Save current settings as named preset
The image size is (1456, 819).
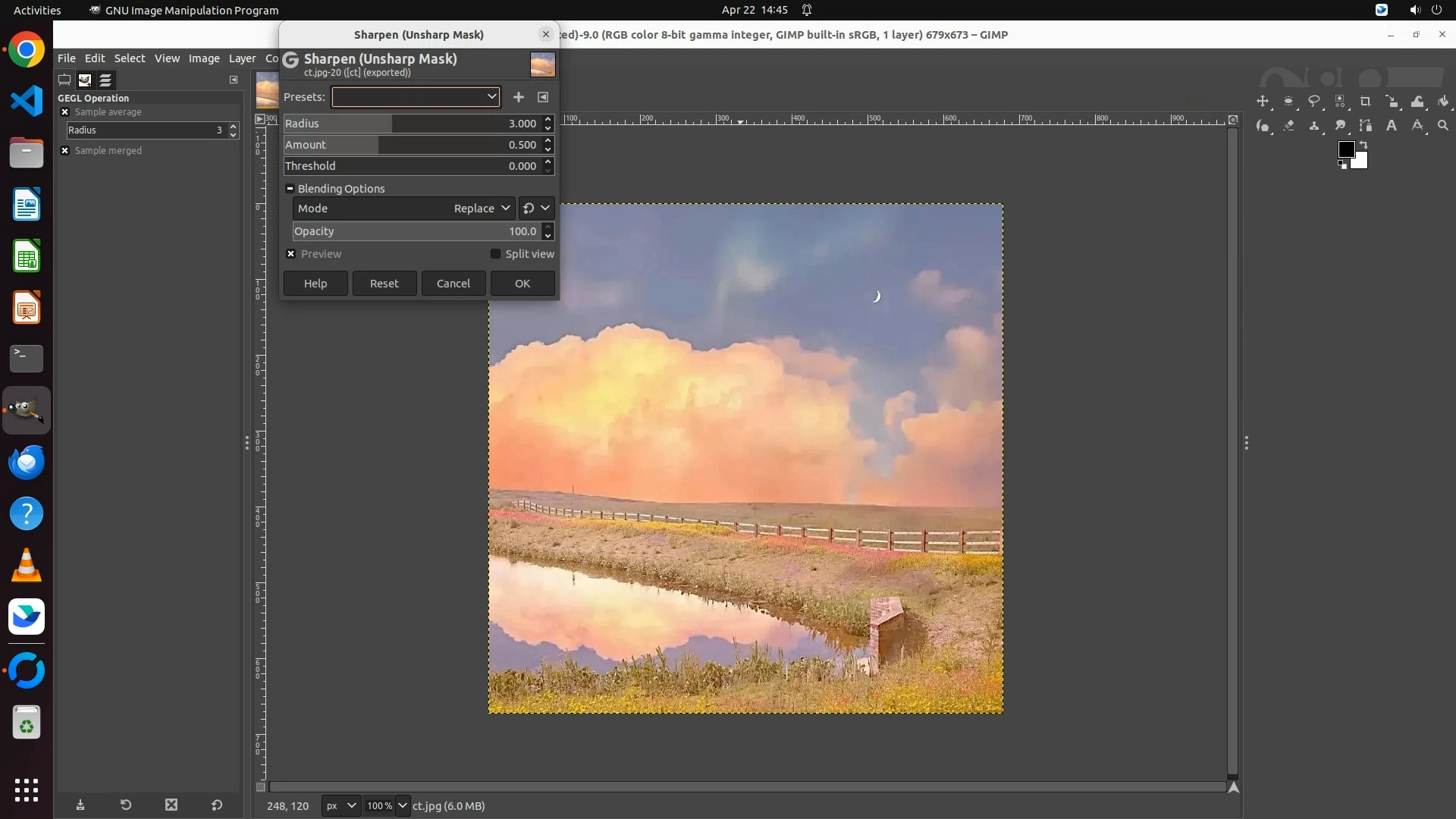(519, 97)
